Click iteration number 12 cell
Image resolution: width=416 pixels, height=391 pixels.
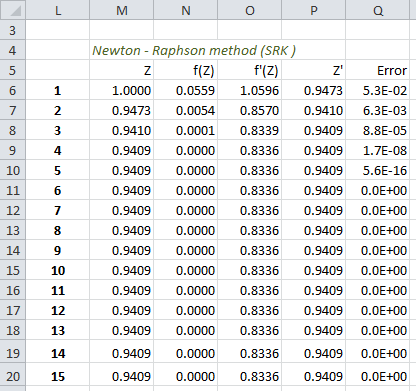(x=58, y=310)
